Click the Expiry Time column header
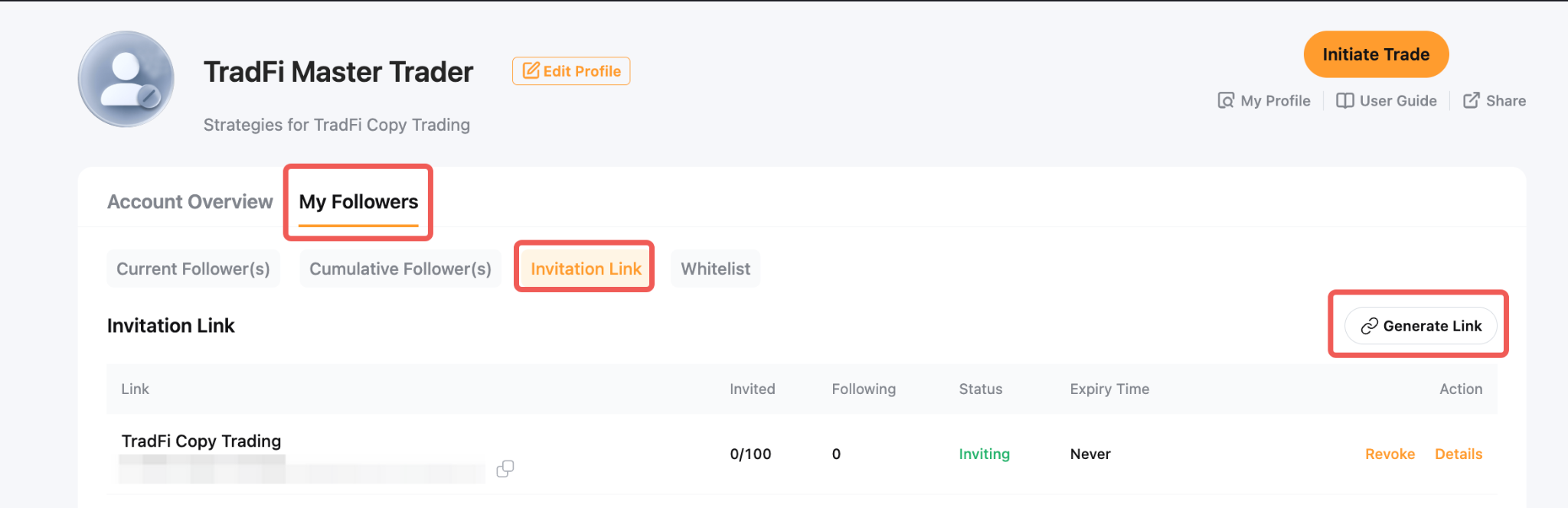This screenshot has height=508, width=1568. pos(1109,389)
